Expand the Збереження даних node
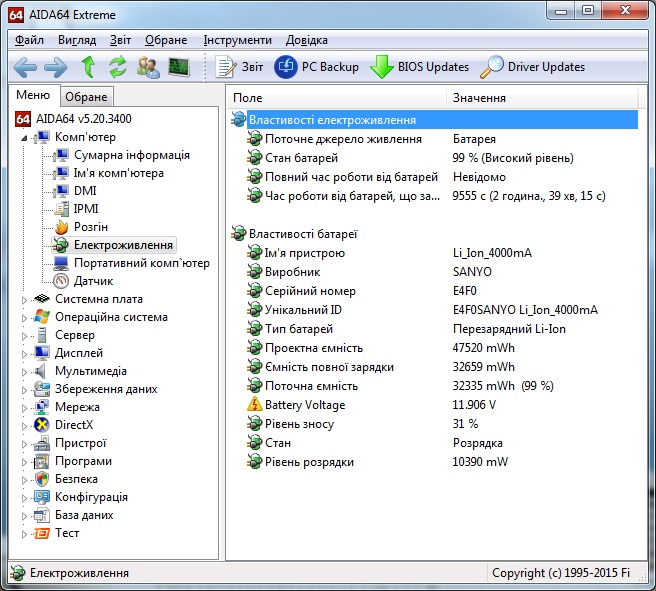 [x=24, y=389]
